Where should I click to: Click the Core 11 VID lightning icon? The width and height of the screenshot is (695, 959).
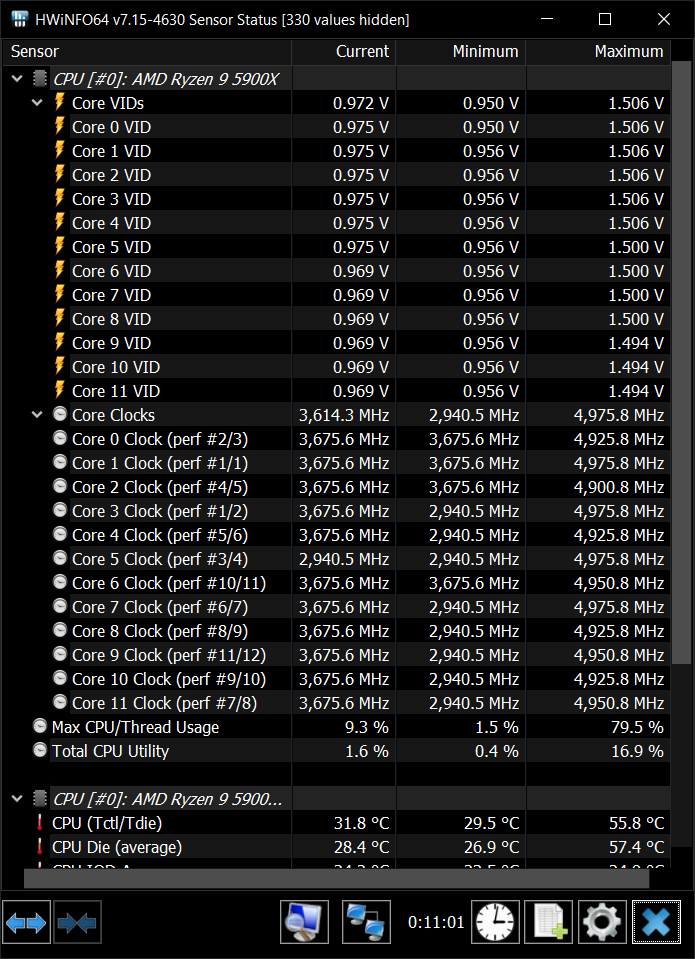tap(59, 390)
